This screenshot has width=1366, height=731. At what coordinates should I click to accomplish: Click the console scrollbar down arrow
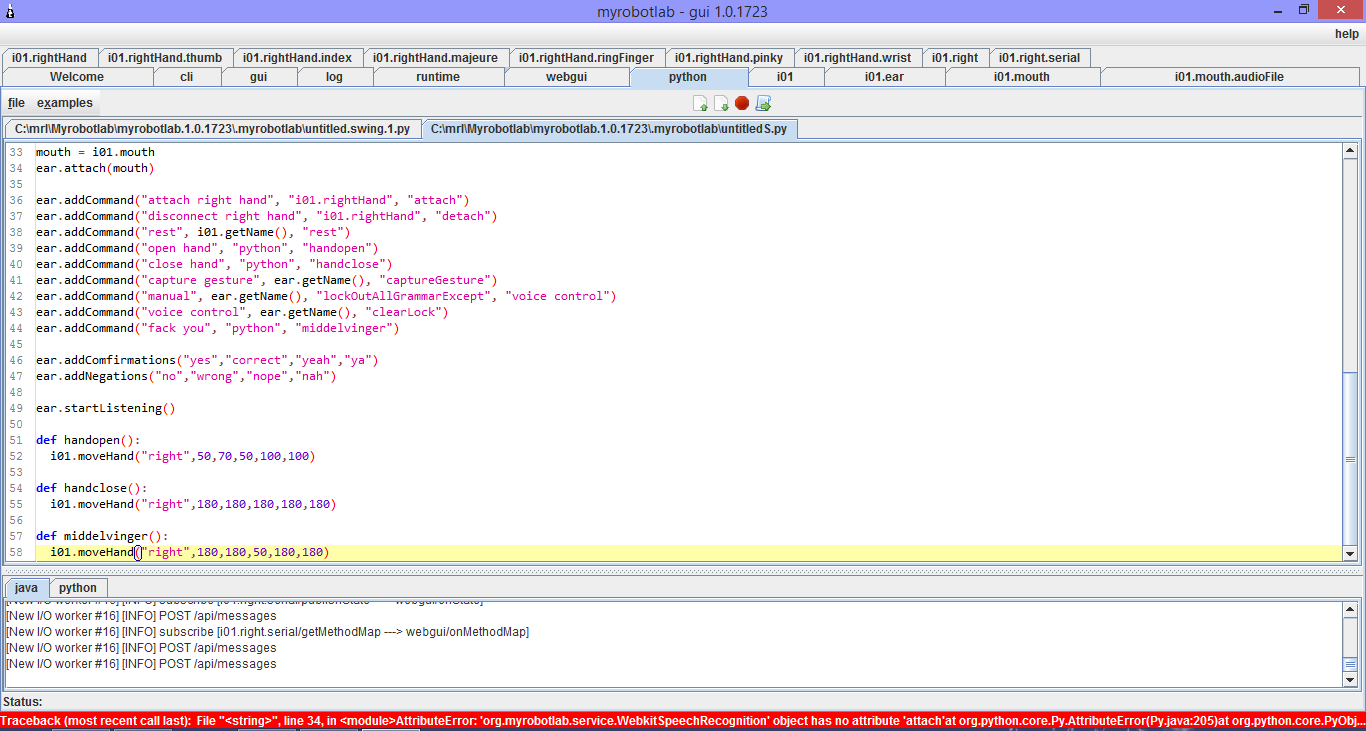pos(1350,680)
